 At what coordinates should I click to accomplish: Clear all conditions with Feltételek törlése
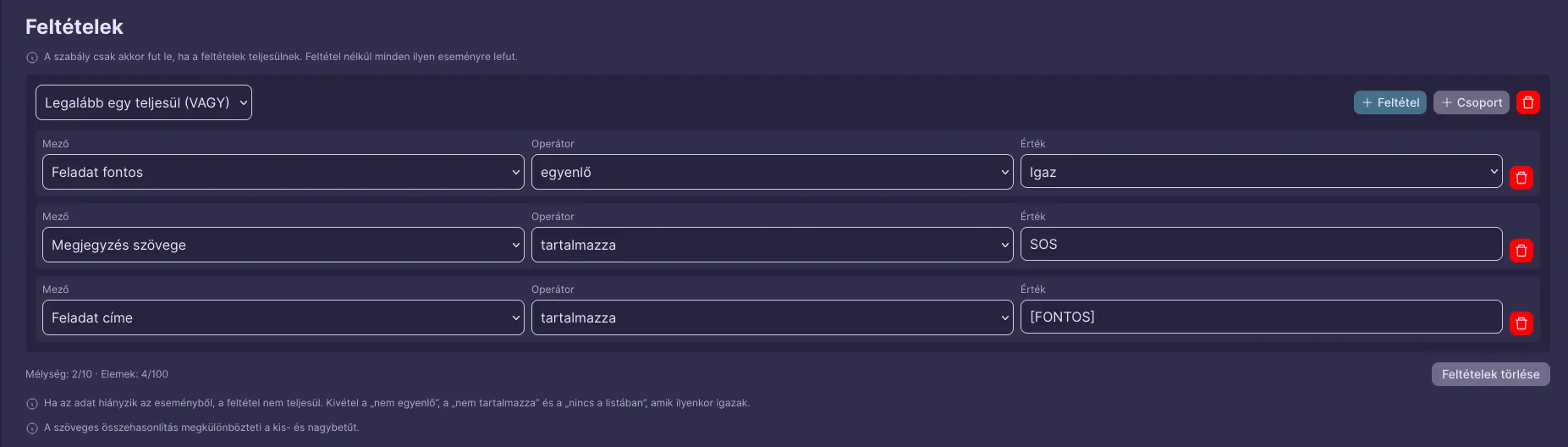coord(1490,374)
